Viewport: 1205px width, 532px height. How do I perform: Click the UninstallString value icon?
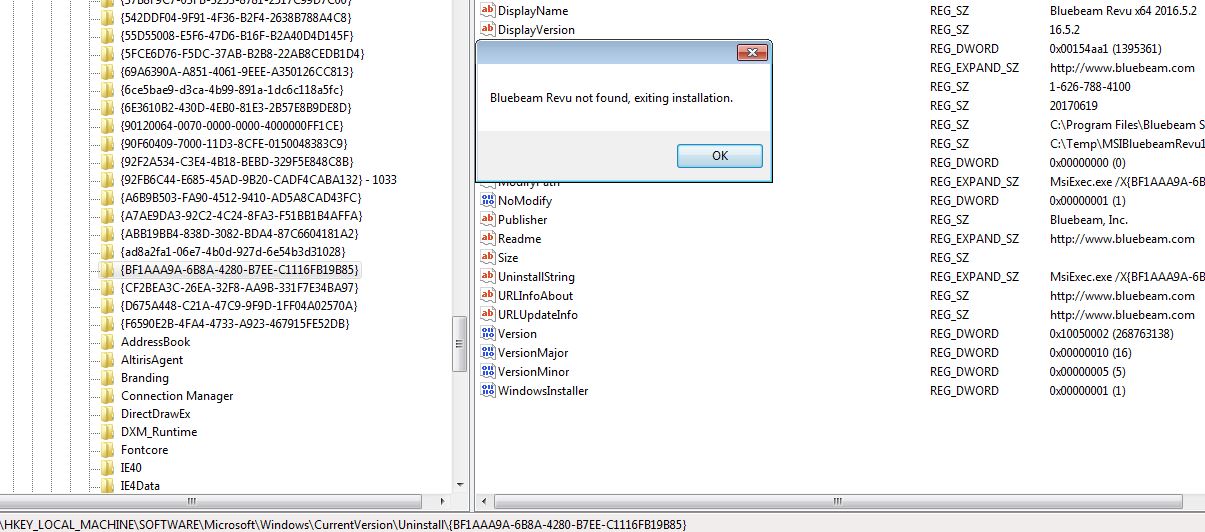click(x=488, y=276)
